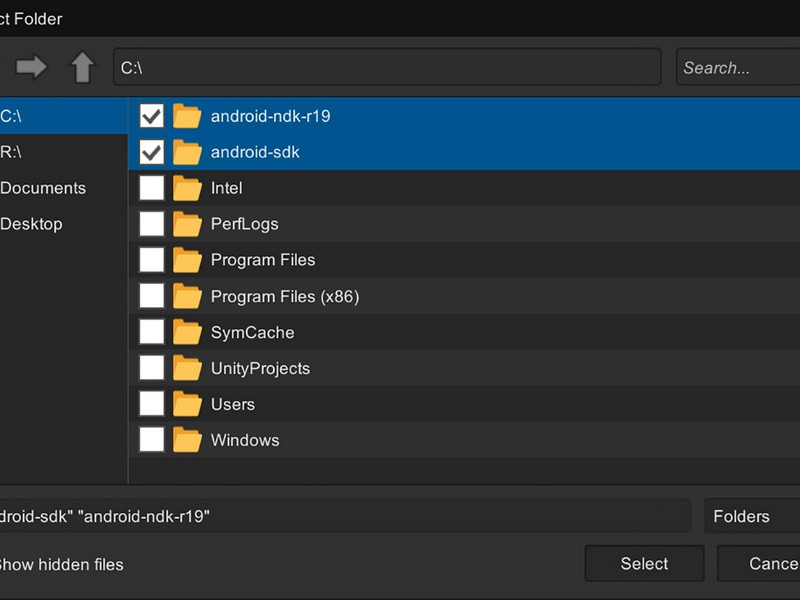Click the SymCache folder name

pyautogui.click(x=253, y=333)
